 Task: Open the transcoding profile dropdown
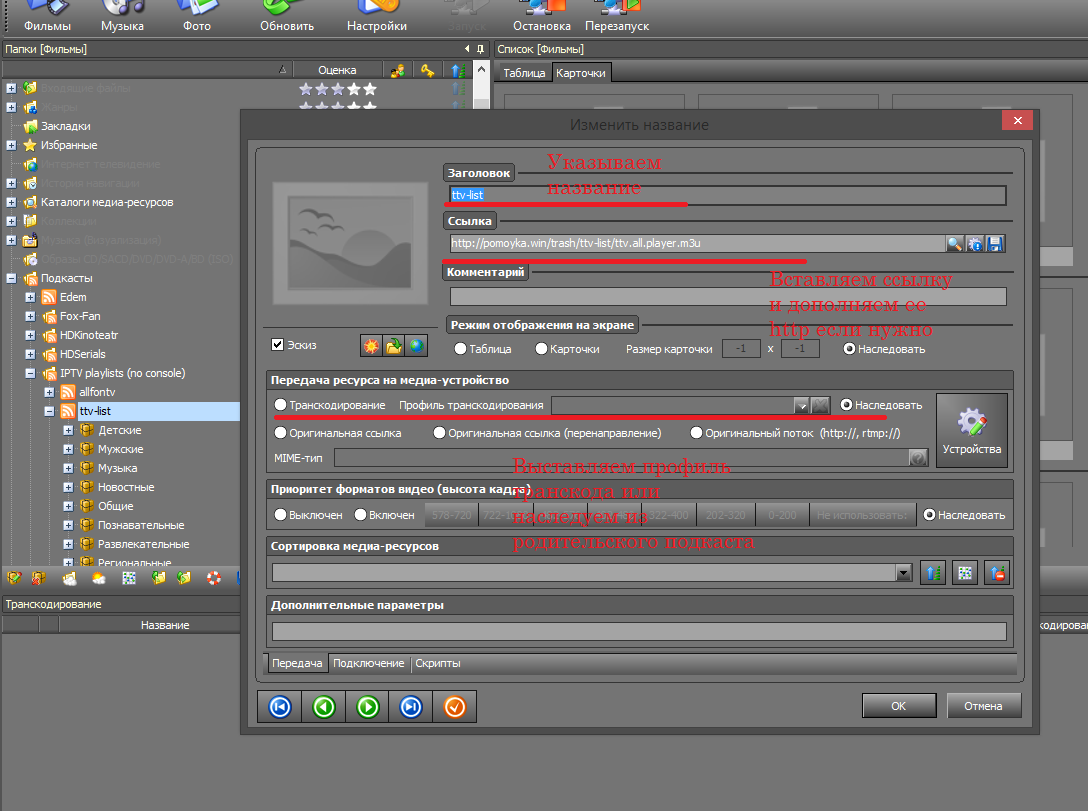[800, 405]
